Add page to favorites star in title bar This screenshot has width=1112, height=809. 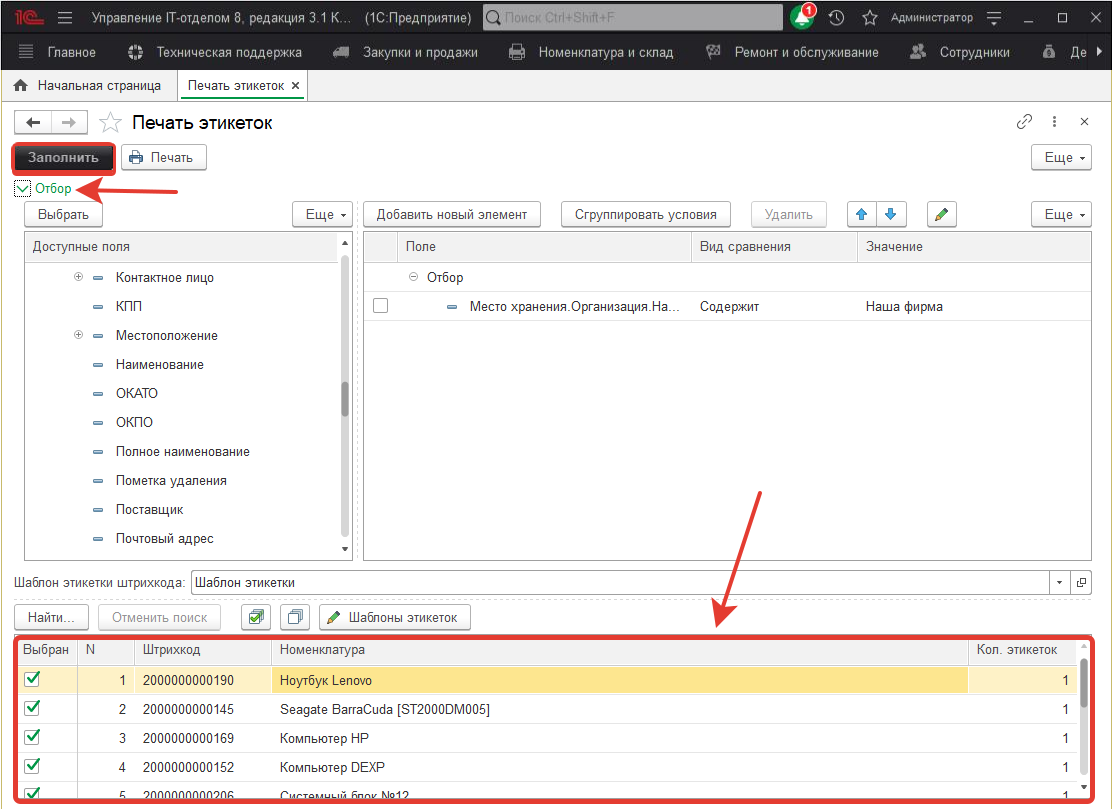point(870,18)
